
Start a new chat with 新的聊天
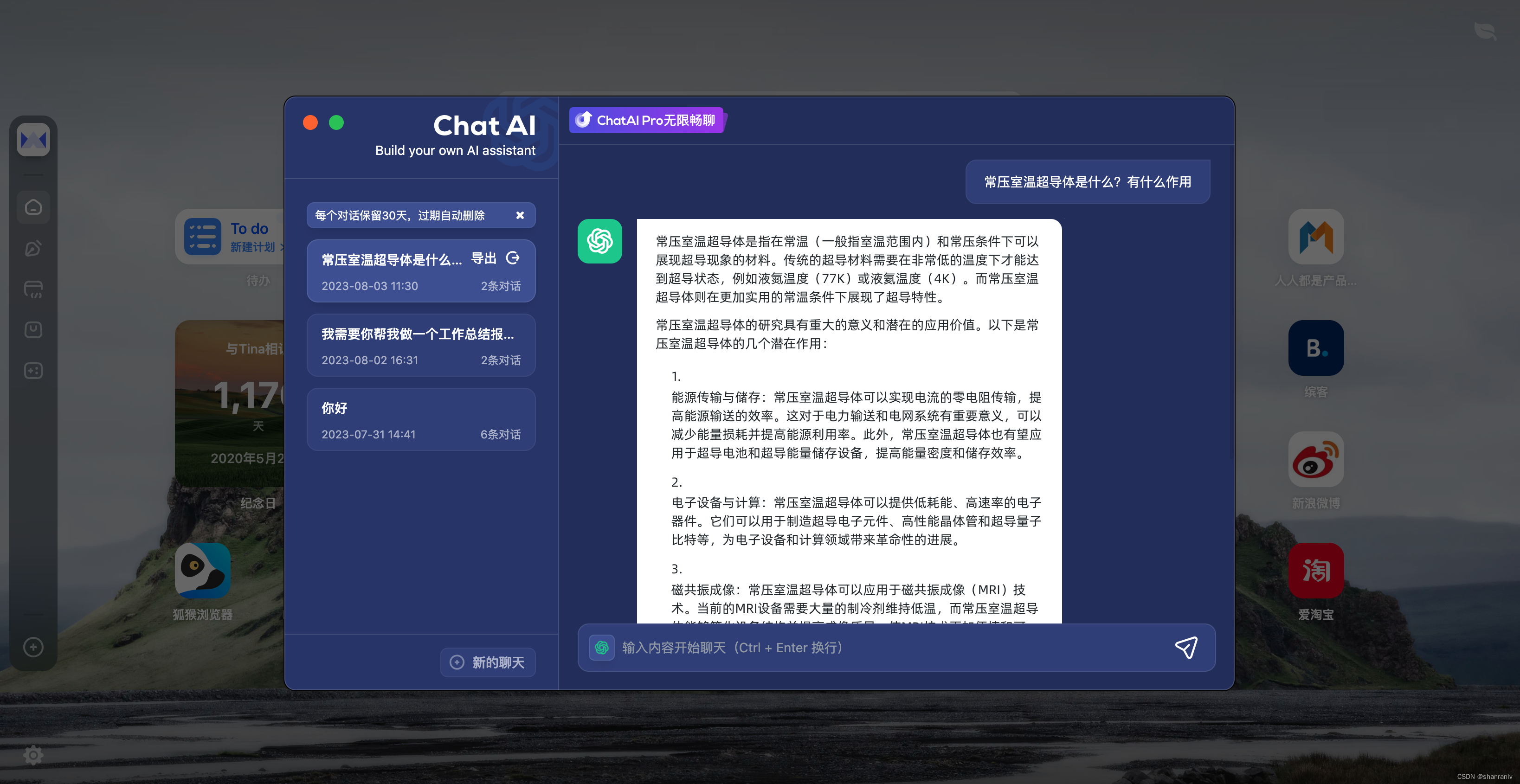click(x=488, y=662)
